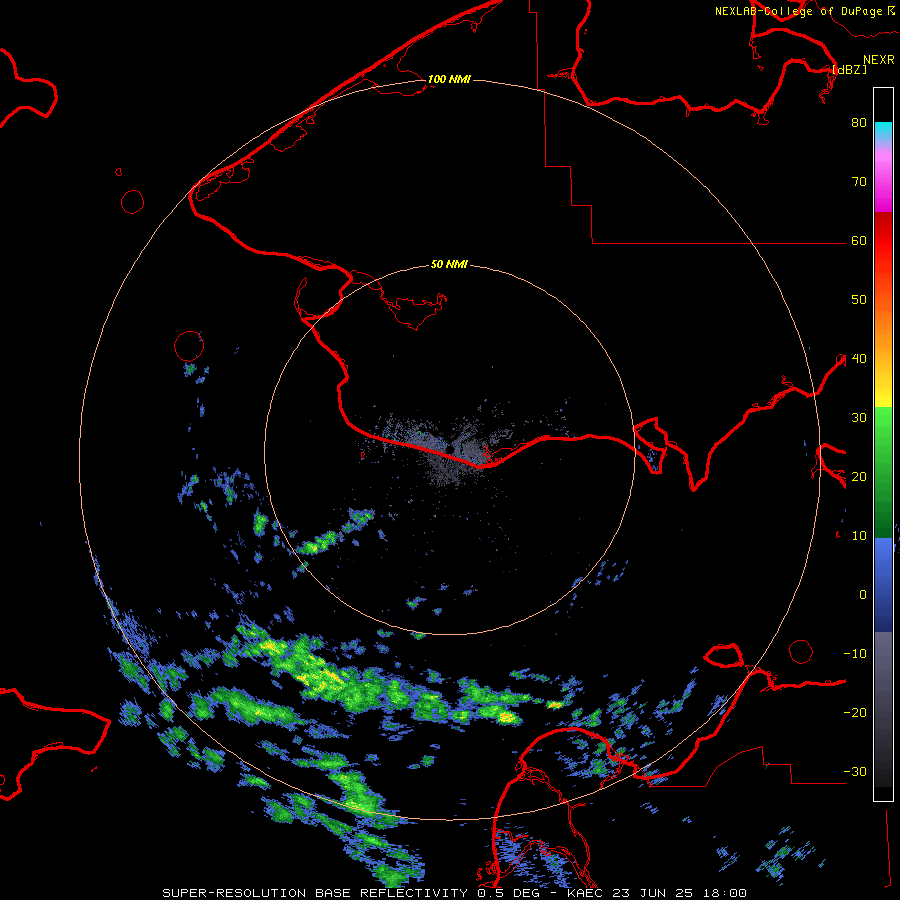Click the 50 NMI range ring label
Viewport: 900px width, 900px height.
[449, 264]
